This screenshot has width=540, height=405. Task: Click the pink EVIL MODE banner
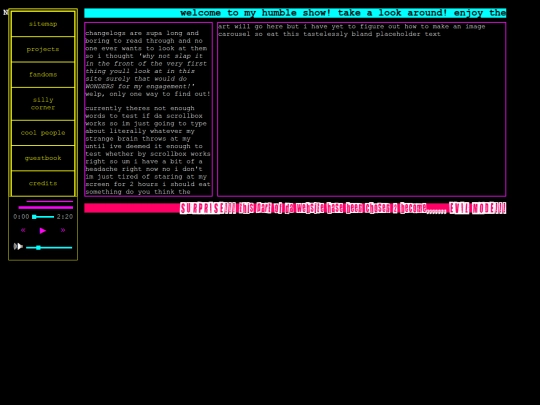coord(295,208)
